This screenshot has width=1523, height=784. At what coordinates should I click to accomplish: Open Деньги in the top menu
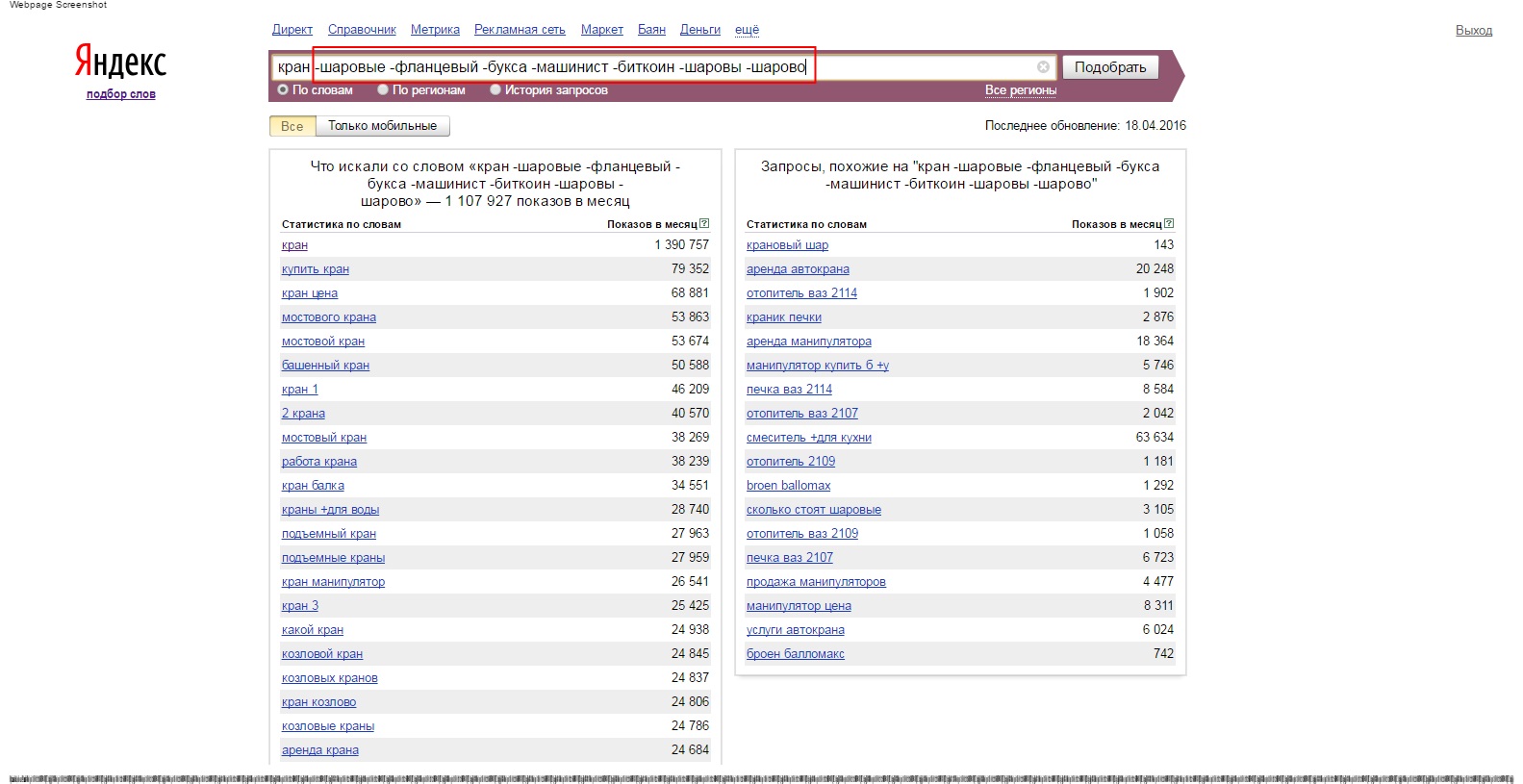point(700,30)
